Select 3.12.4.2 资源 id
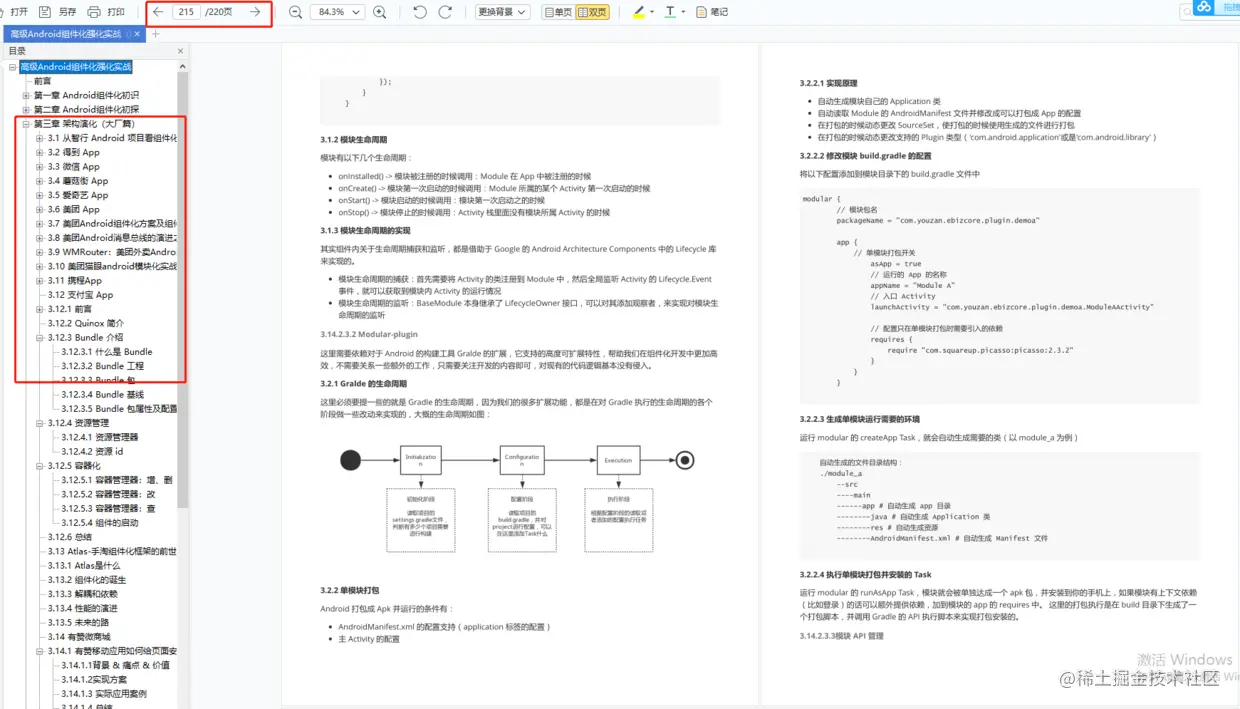The width and height of the screenshot is (1240, 709). coord(92,451)
